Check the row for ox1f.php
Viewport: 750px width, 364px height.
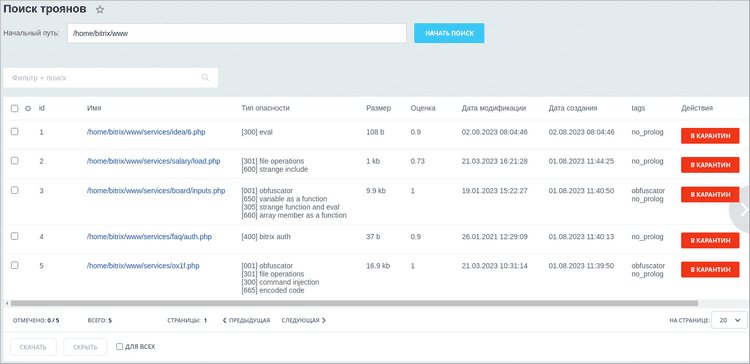pos(14,265)
